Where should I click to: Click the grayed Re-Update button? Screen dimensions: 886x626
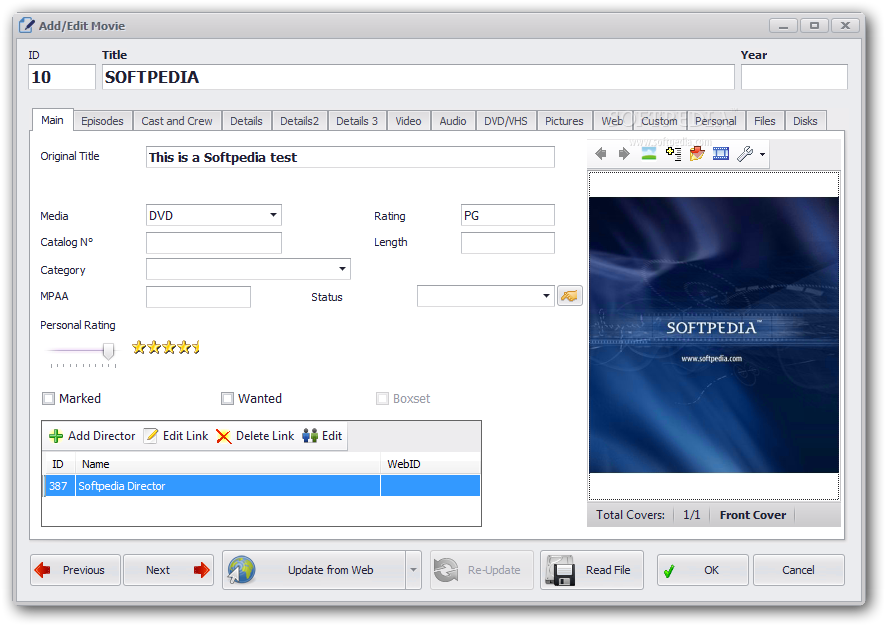tap(481, 570)
